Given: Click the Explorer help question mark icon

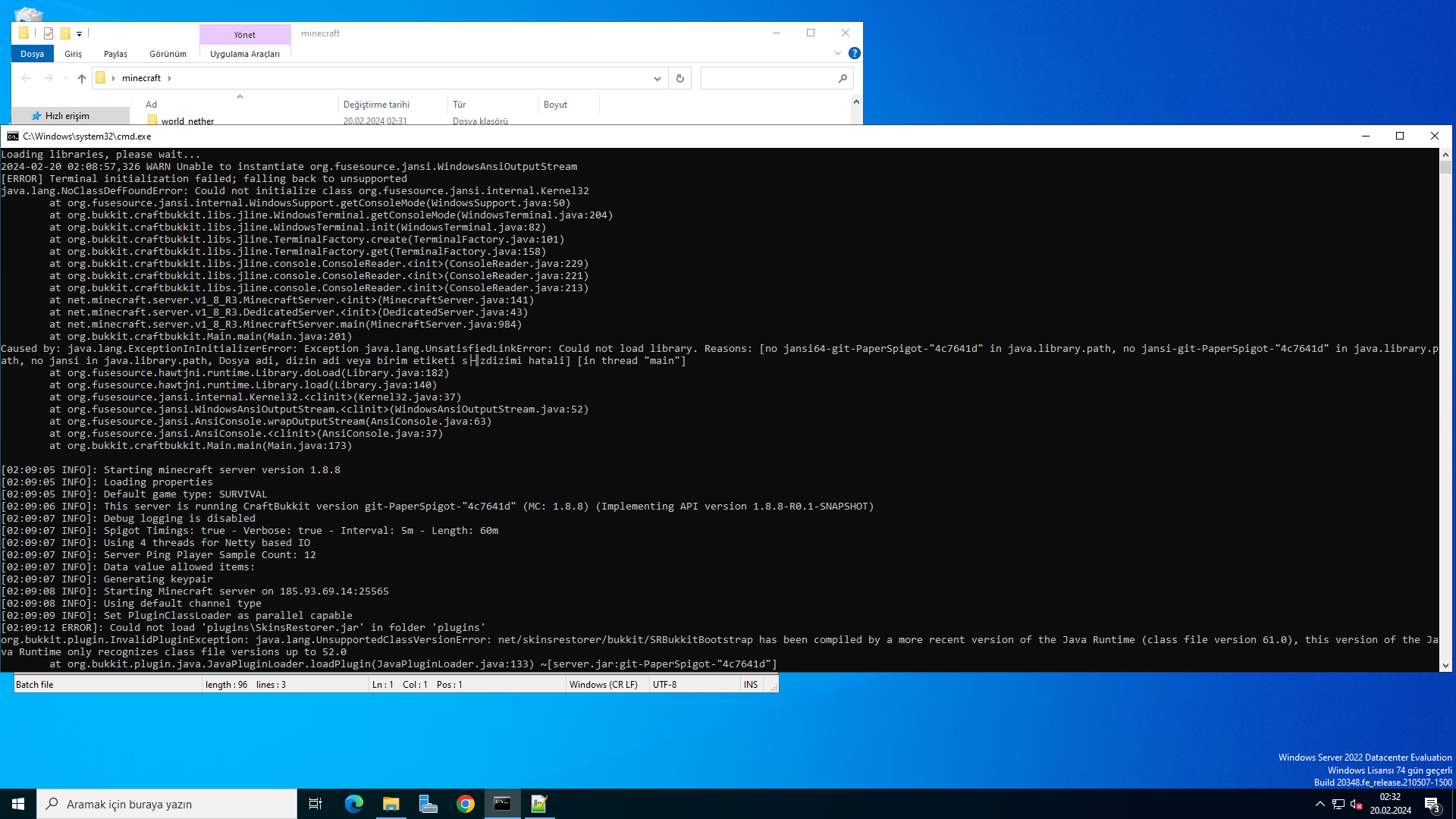Looking at the screenshot, I should click(x=855, y=53).
